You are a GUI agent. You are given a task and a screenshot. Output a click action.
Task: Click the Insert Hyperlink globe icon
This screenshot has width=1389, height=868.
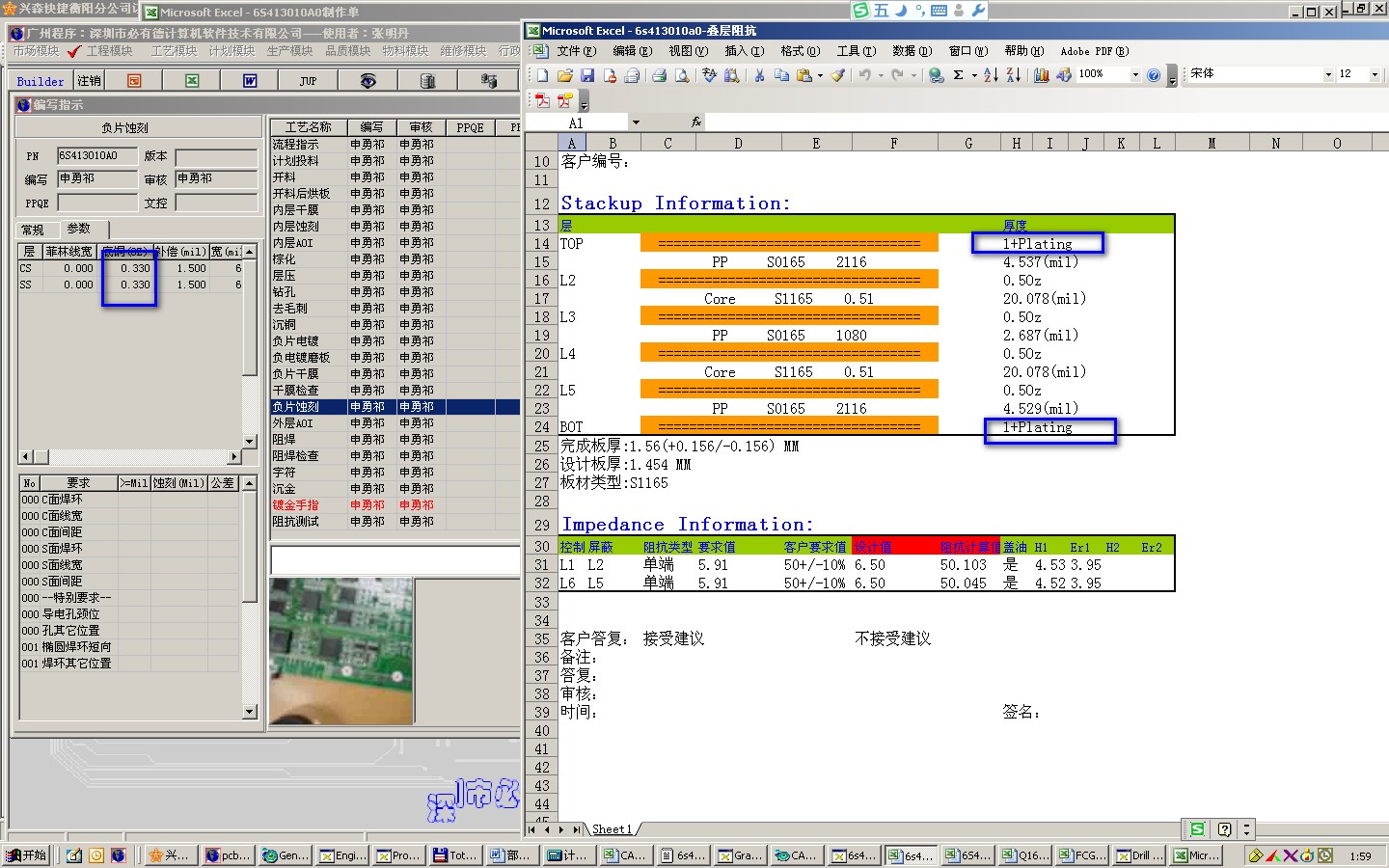click(936, 74)
